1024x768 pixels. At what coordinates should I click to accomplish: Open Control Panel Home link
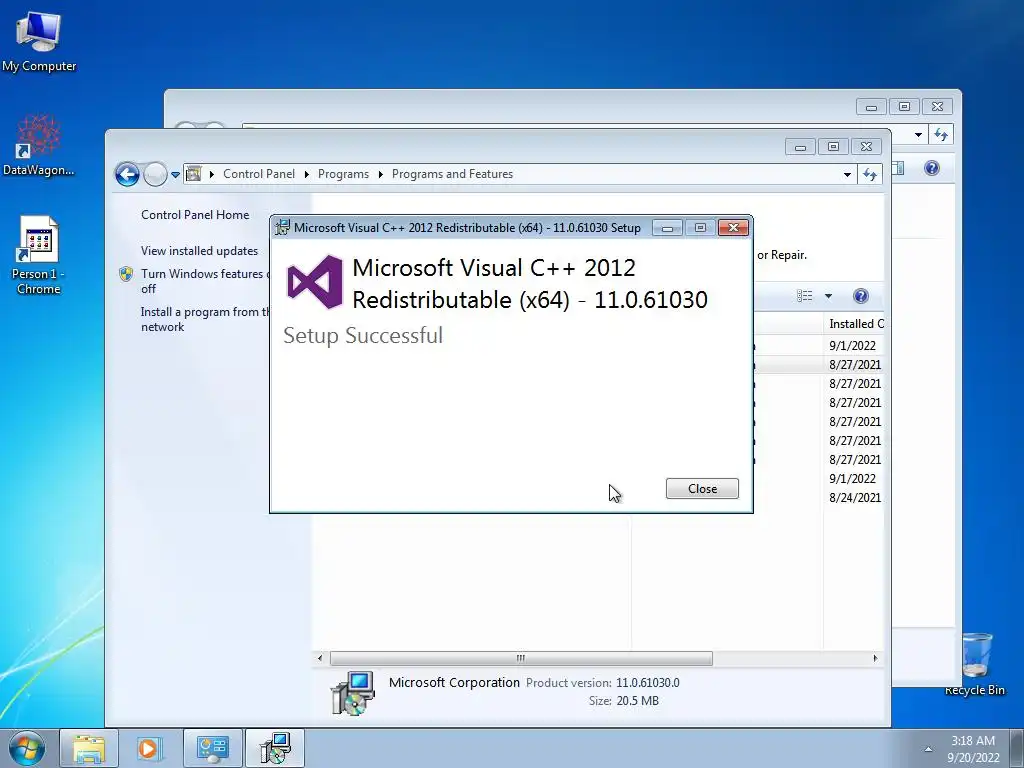pos(195,215)
